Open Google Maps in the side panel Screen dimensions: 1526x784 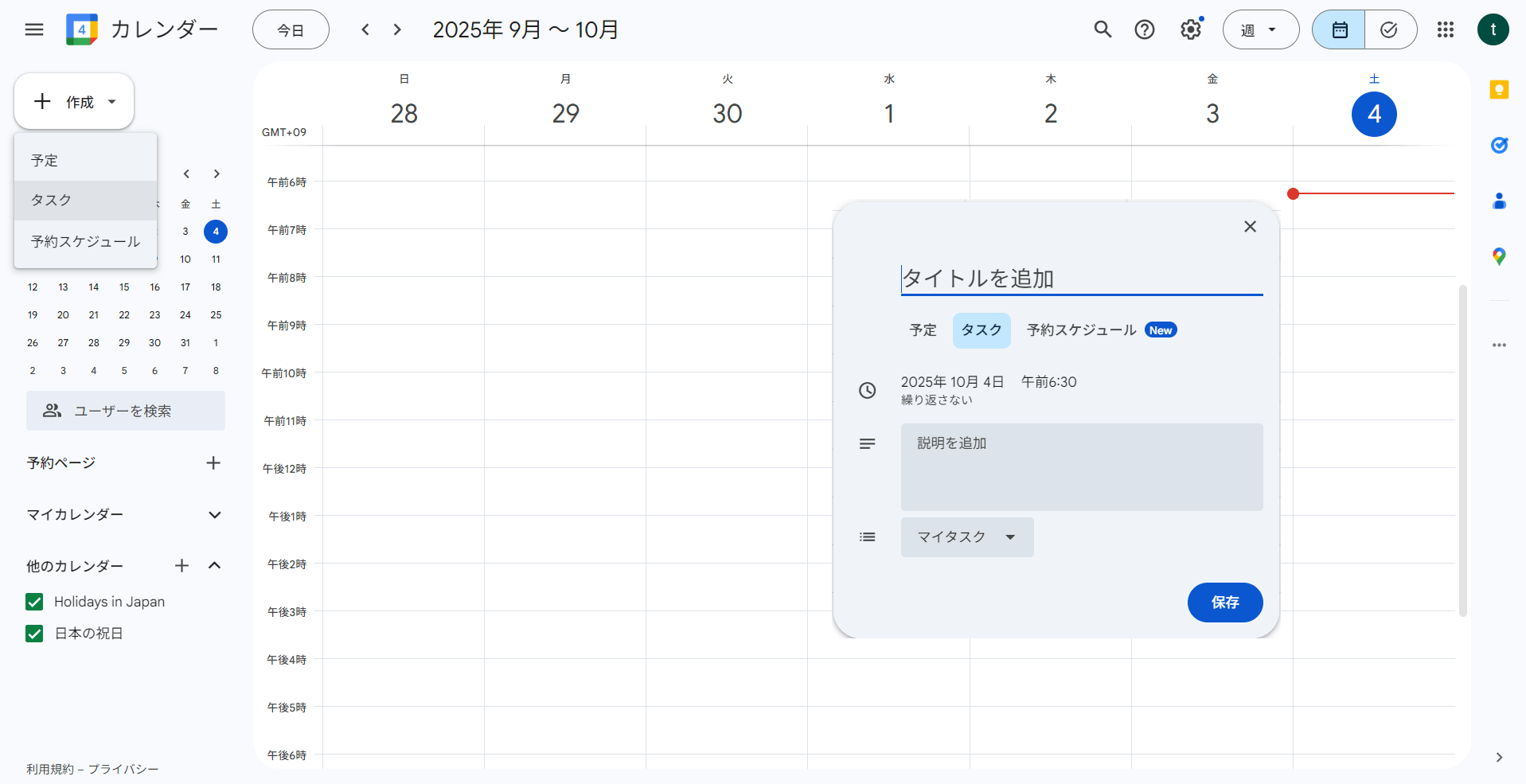(1499, 256)
